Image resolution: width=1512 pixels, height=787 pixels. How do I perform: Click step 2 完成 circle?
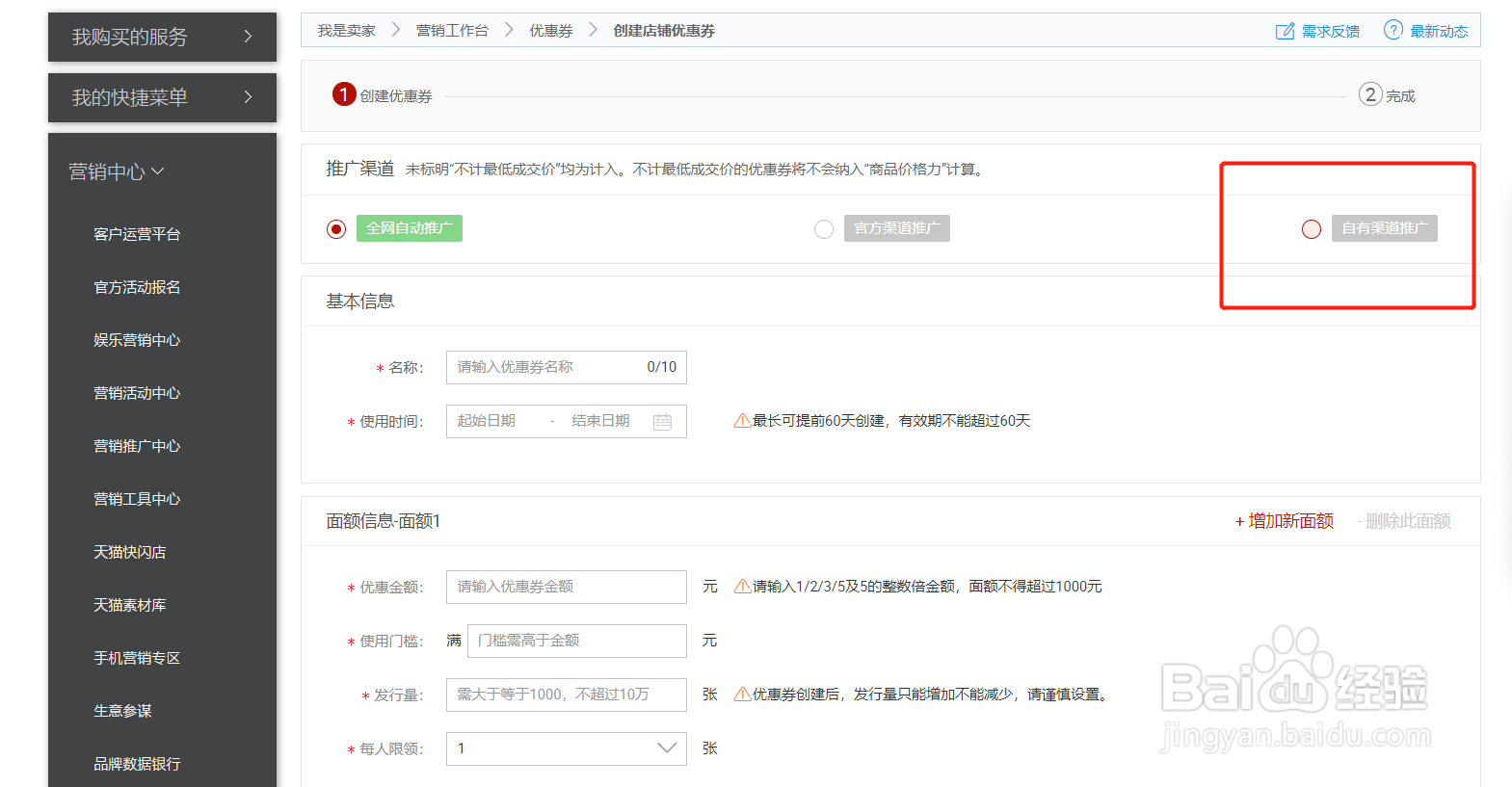pyautogui.click(x=1370, y=94)
